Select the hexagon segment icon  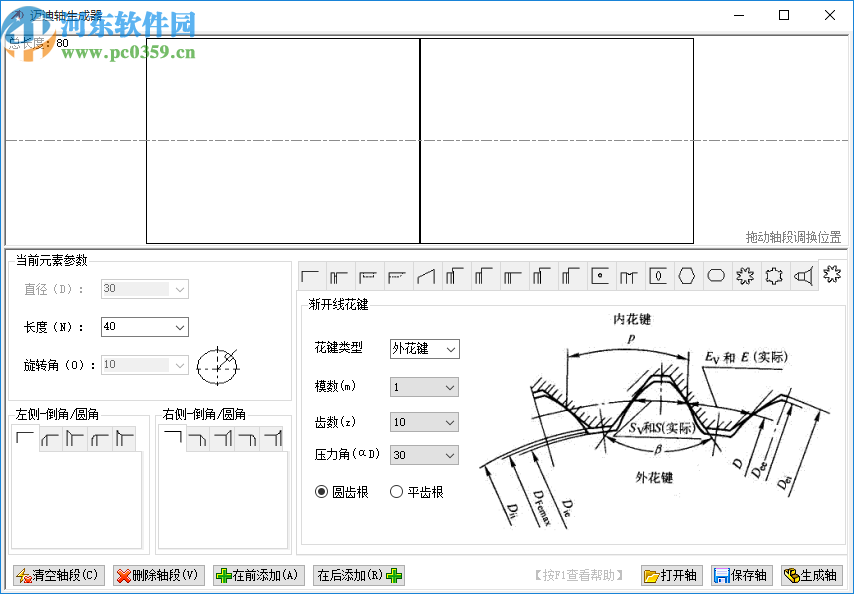click(x=686, y=275)
